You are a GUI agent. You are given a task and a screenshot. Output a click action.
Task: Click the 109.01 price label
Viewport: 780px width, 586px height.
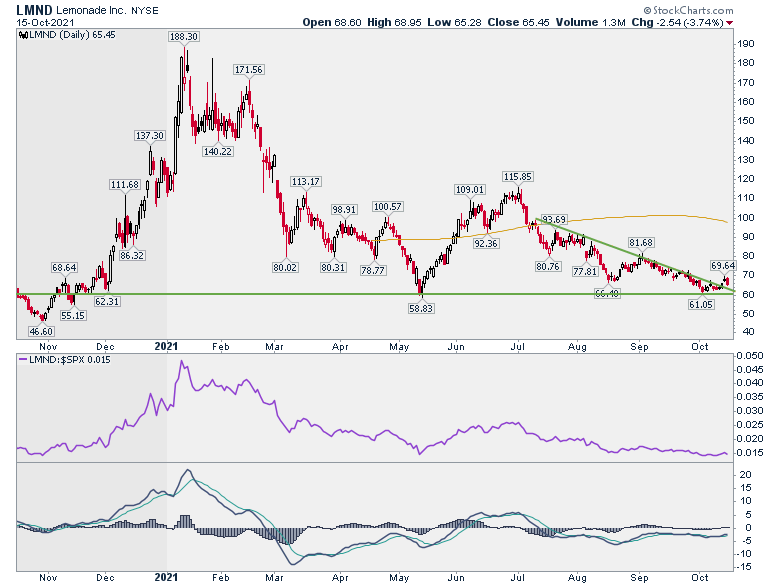(x=470, y=190)
